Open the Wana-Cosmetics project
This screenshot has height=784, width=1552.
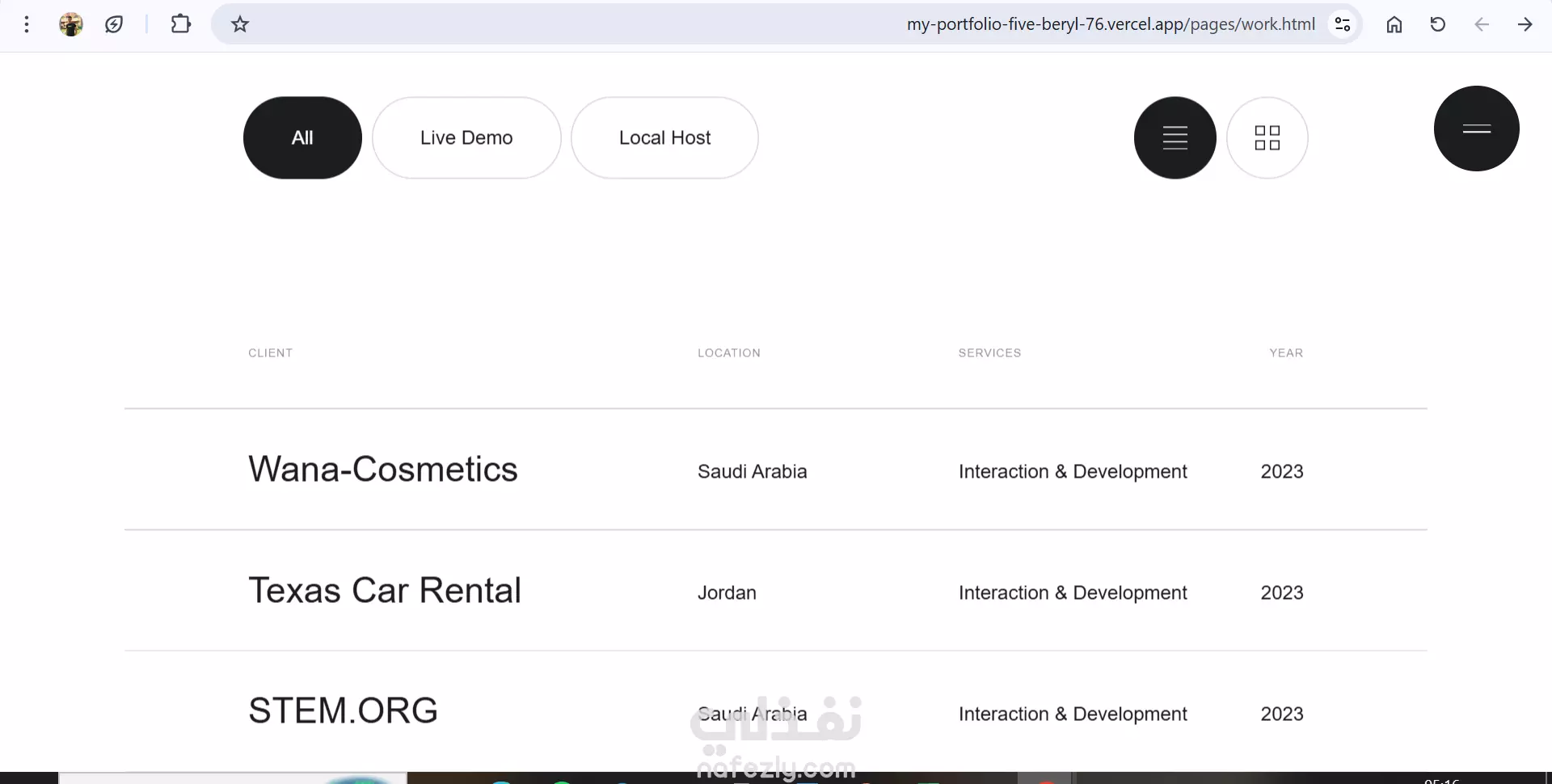pos(383,470)
